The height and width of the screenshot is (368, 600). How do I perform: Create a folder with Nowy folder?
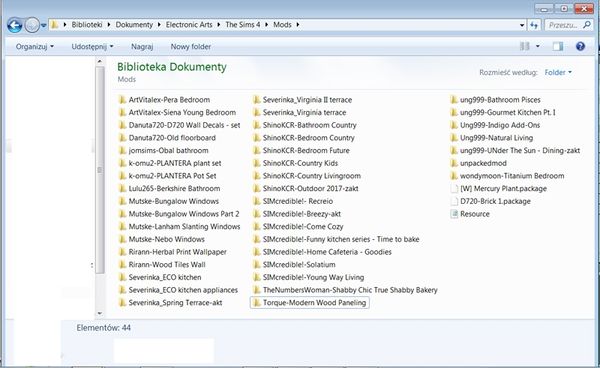point(191,47)
